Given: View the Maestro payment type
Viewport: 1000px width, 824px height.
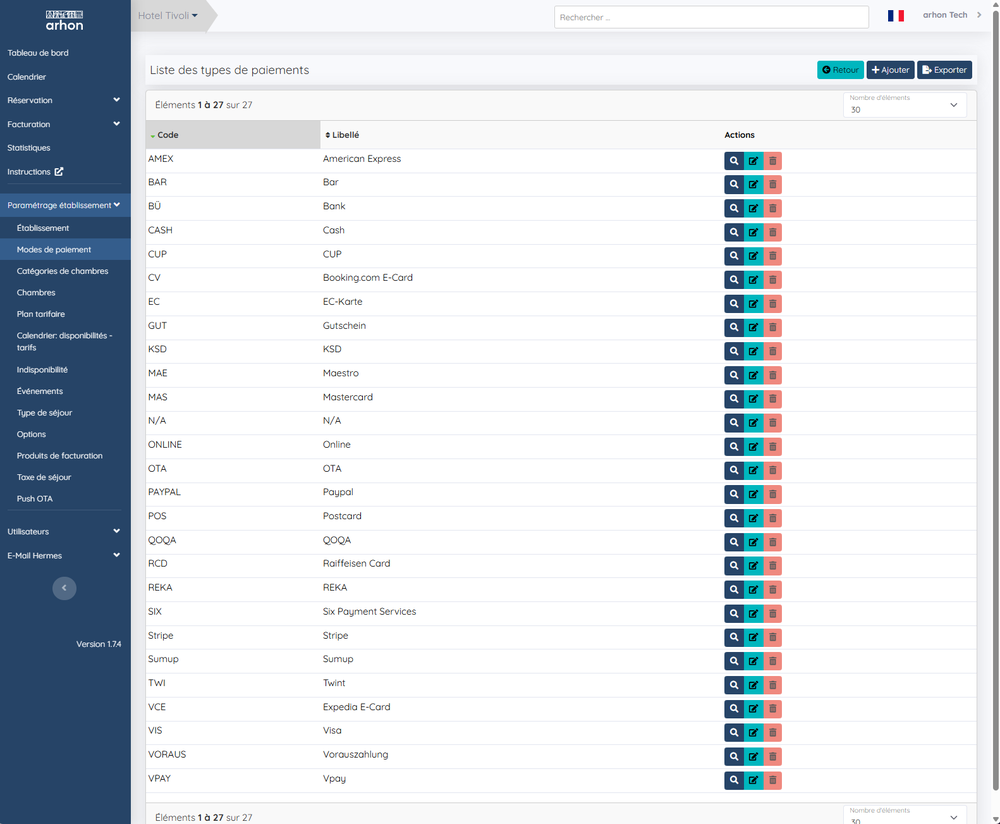Looking at the screenshot, I should tap(734, 375).
